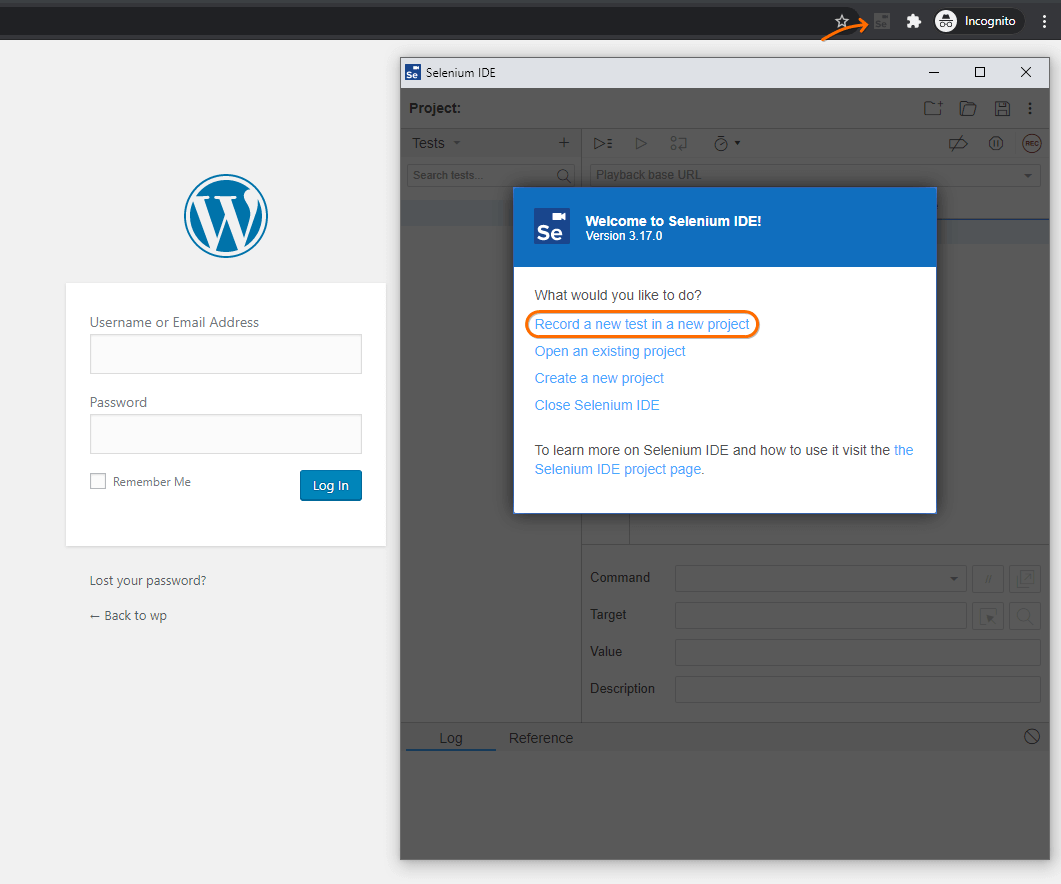The width and height of the screenshot is (1061, 884).
Task: Click Lost your password link
Action: 148,581
